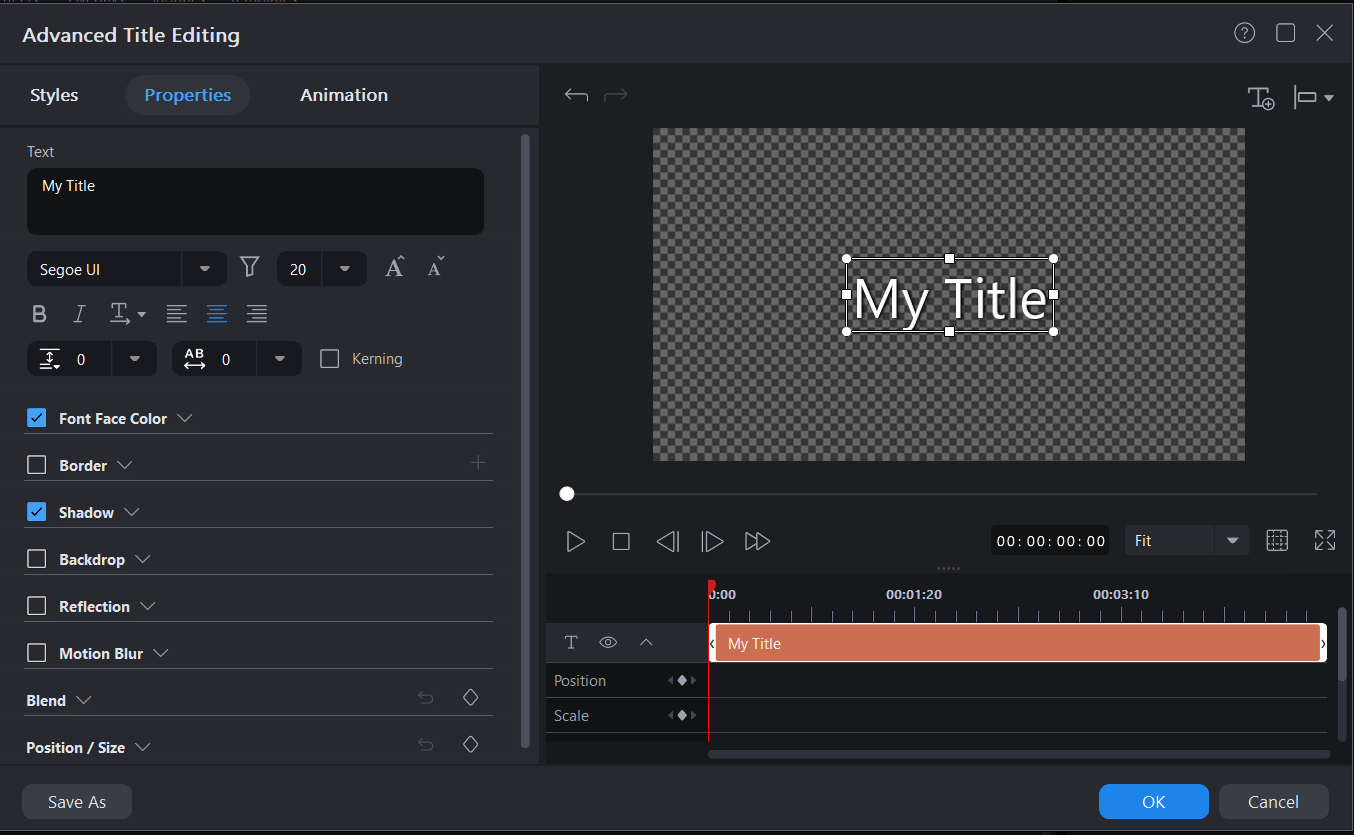
Task: Toggle visibility of the My Title track
Action: coord(608,642)
